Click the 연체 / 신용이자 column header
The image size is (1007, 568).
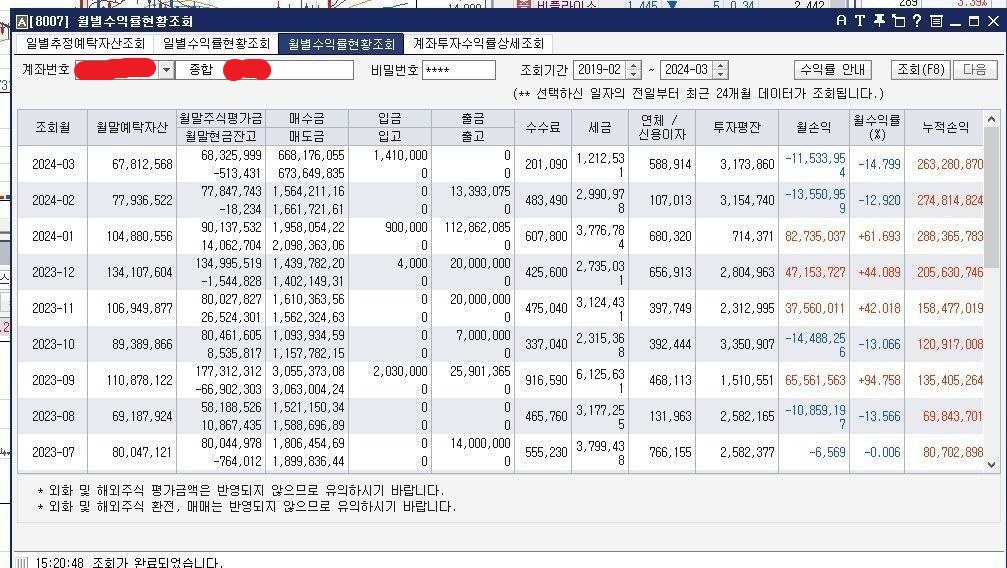[x=661, y=127]
